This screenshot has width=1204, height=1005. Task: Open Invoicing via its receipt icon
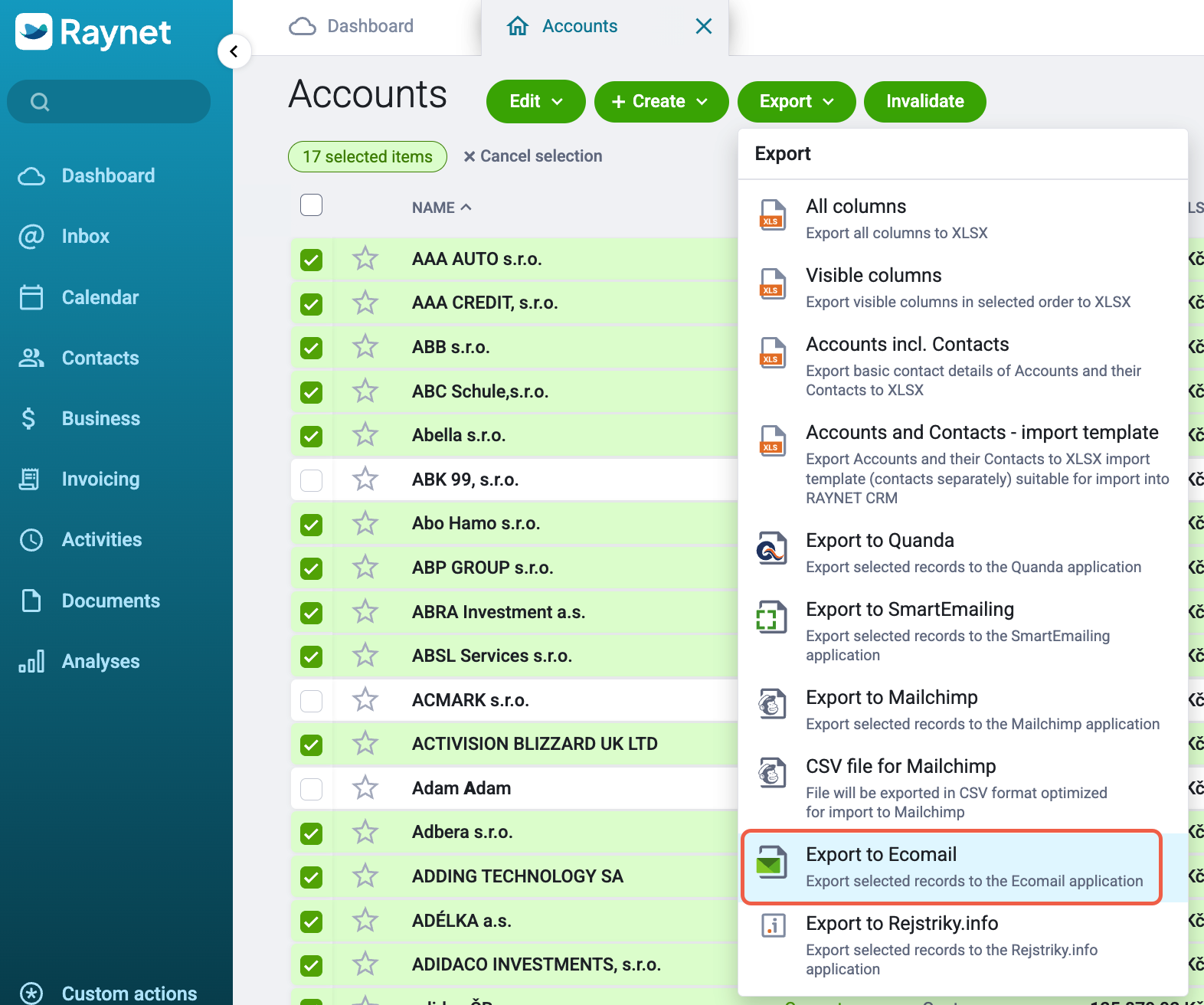click(29, 479)
